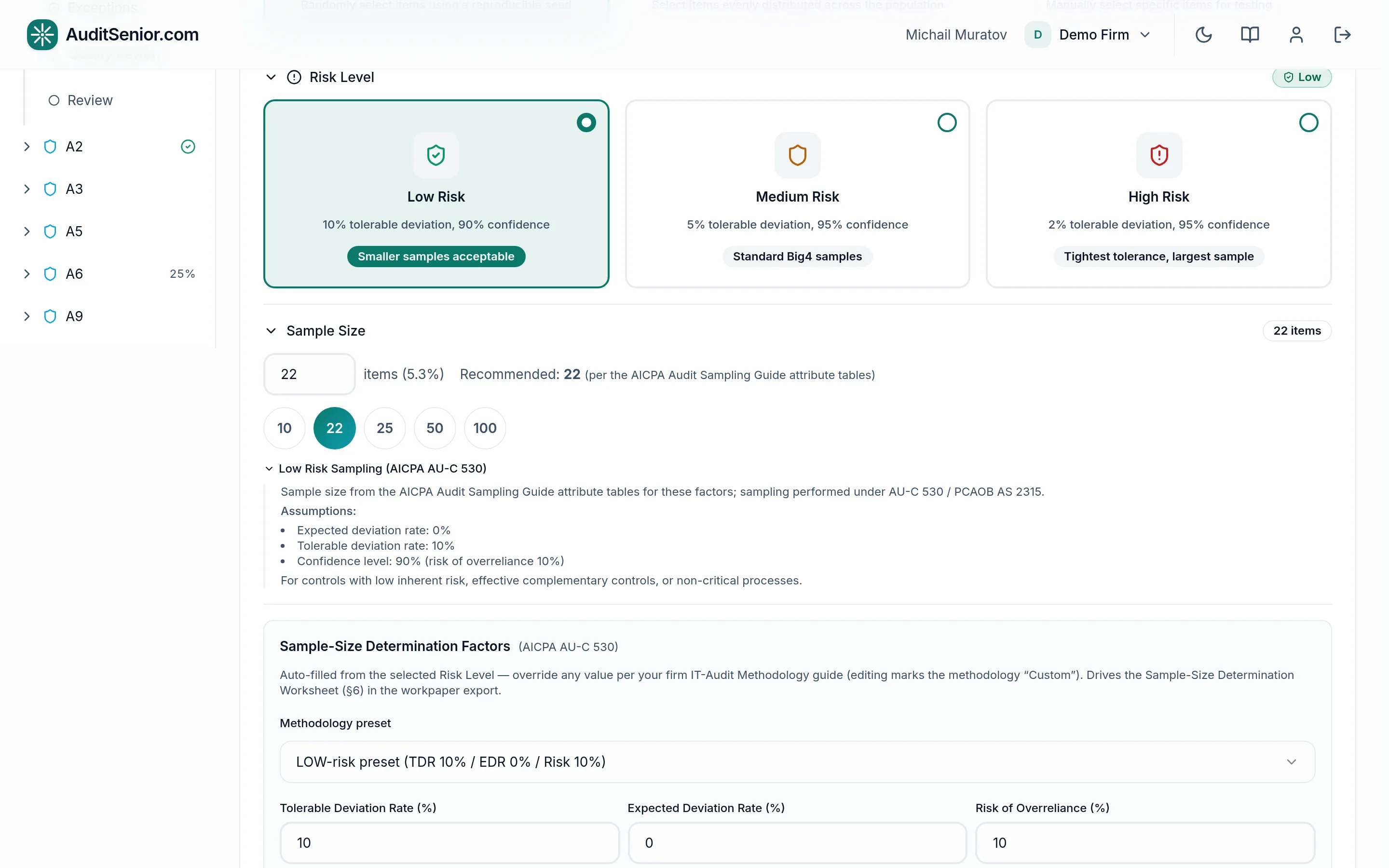1389x868 pixels.
Task: Click the A6 25% progress value
Action: (182, 274)
